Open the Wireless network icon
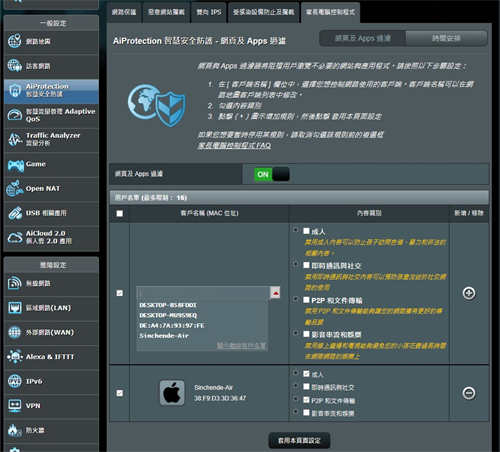500x452 pixels. click(x=14, y=283)
